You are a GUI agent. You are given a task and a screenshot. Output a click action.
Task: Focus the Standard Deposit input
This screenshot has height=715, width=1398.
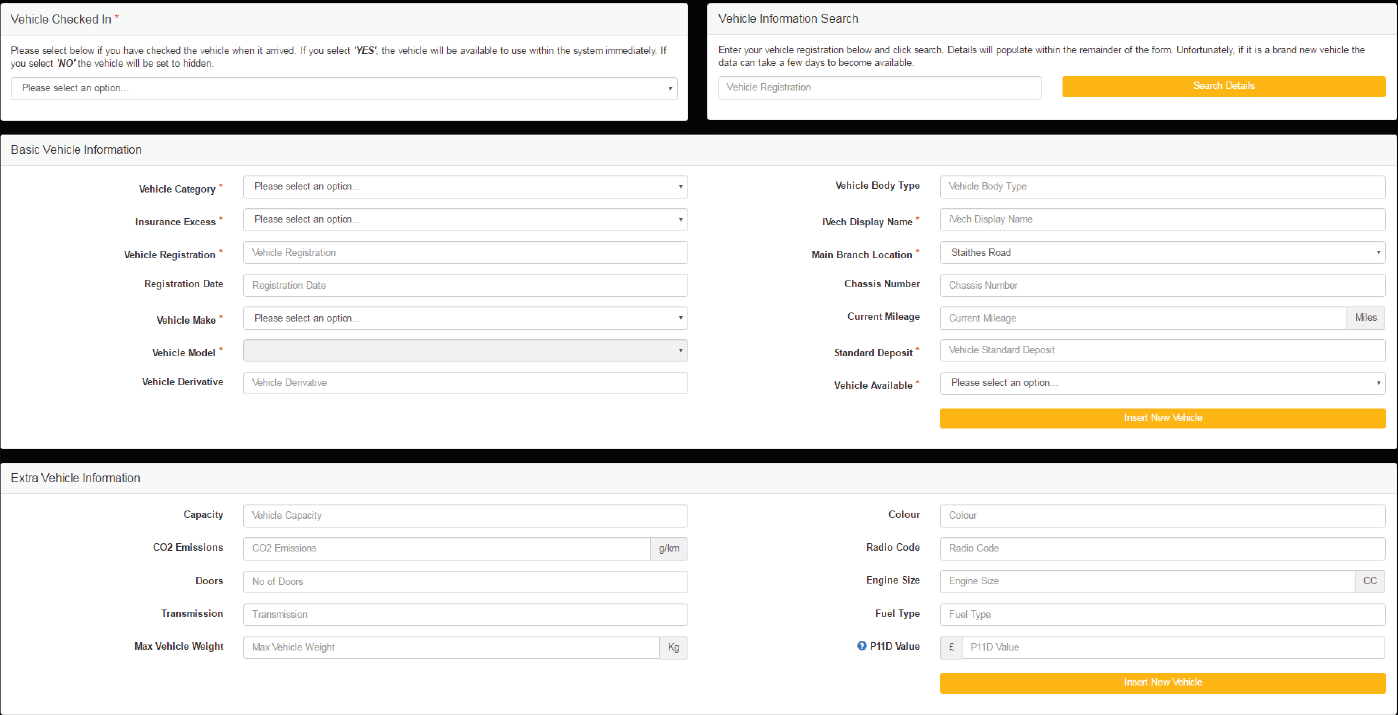point(1162,351)
